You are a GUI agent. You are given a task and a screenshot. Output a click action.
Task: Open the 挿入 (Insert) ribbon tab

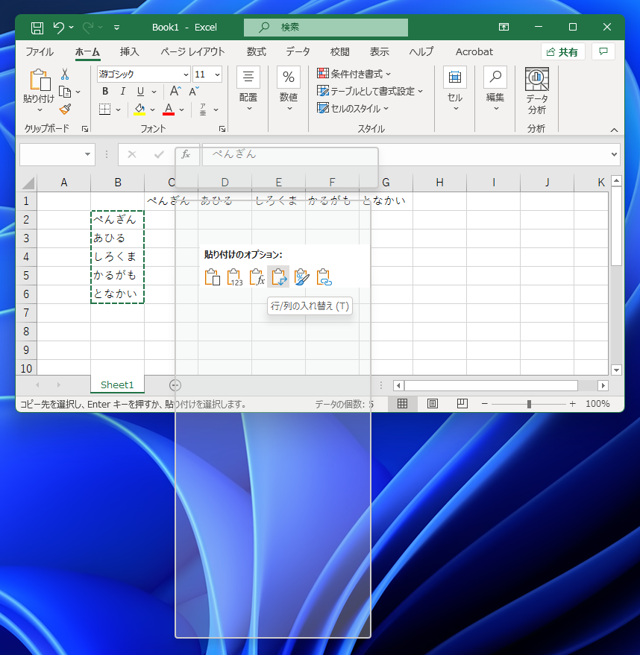click(130, 51)
